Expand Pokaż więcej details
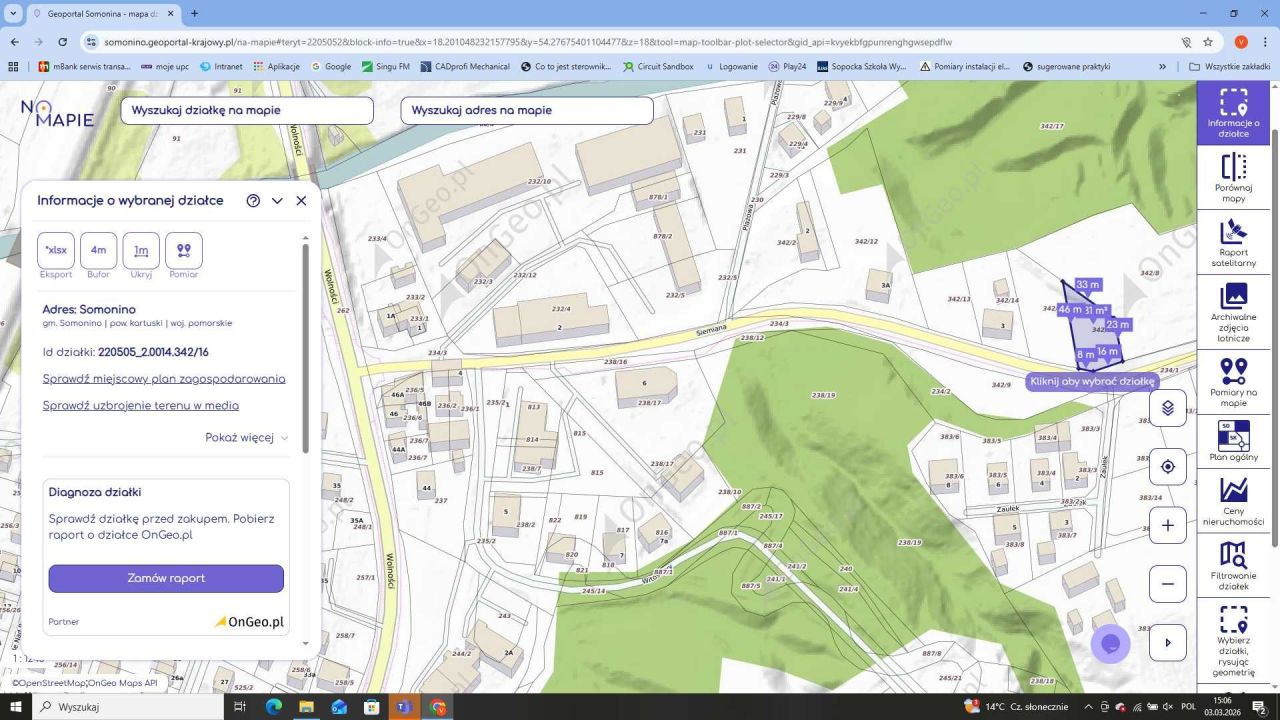Screen dimensions: 1280x720 tap(246, 438)
